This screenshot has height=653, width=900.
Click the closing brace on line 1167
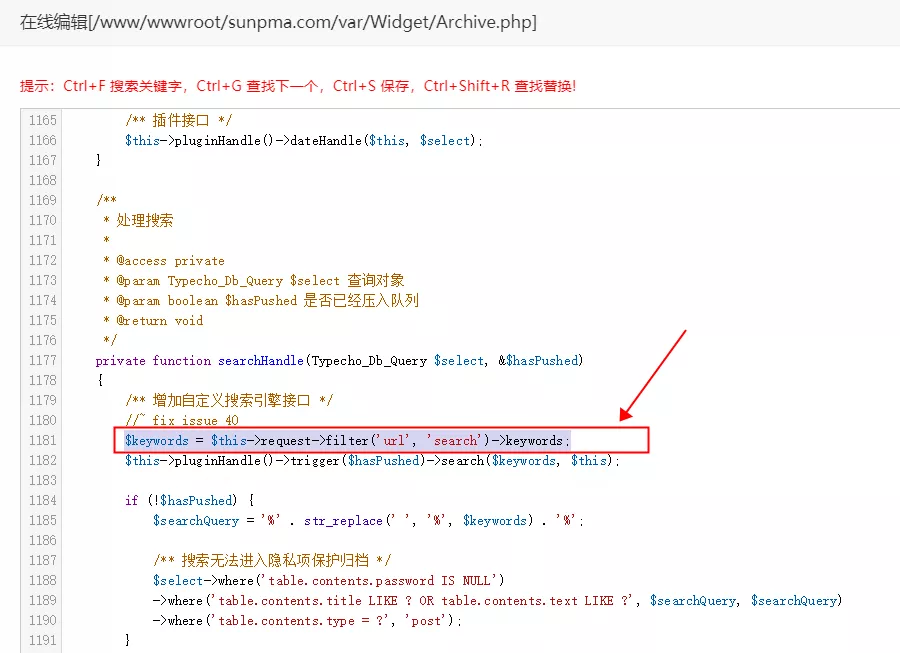(x=99, y=160)
